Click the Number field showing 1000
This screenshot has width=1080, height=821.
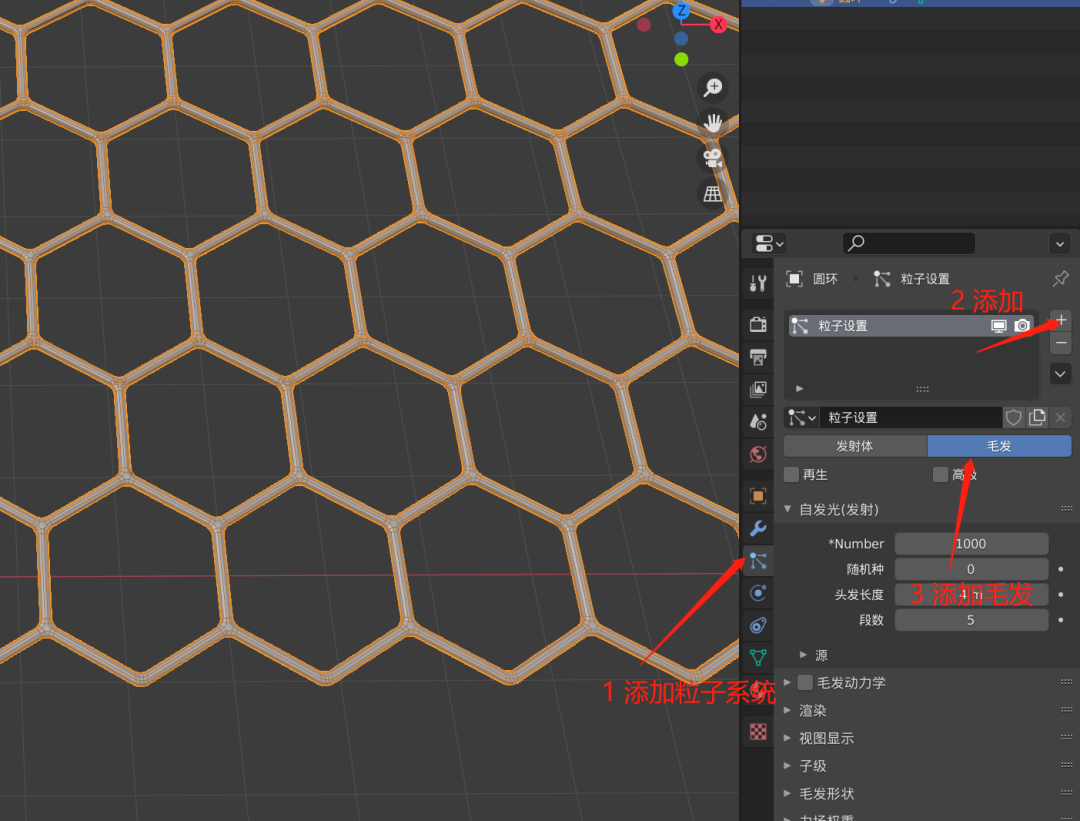(971, 543)
